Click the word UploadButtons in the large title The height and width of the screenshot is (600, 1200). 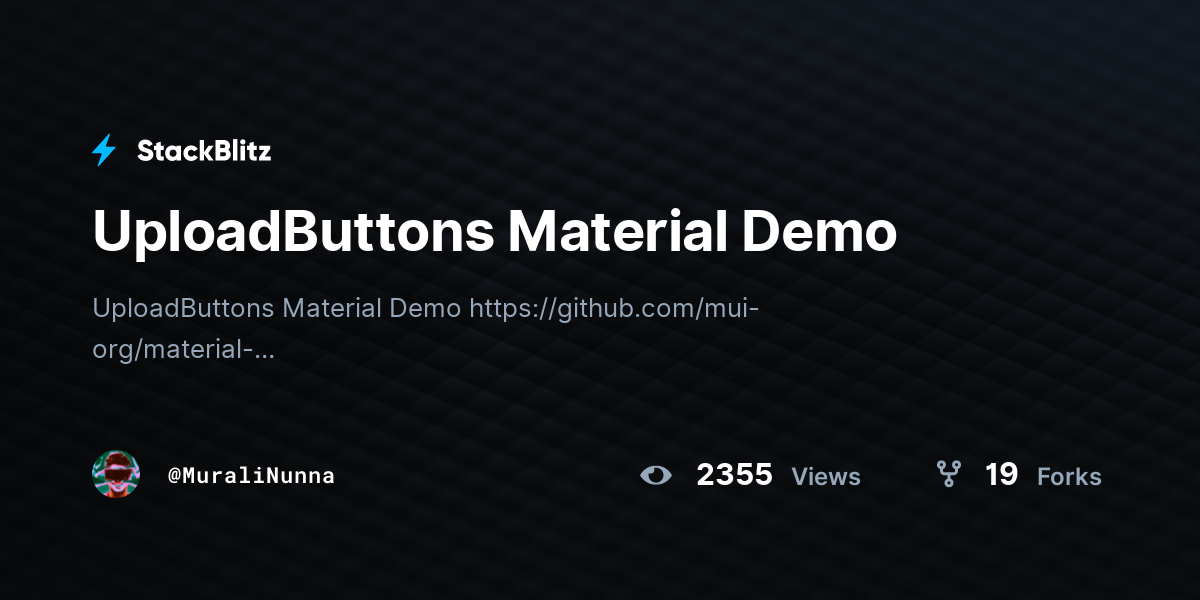(x=293, y=233)
